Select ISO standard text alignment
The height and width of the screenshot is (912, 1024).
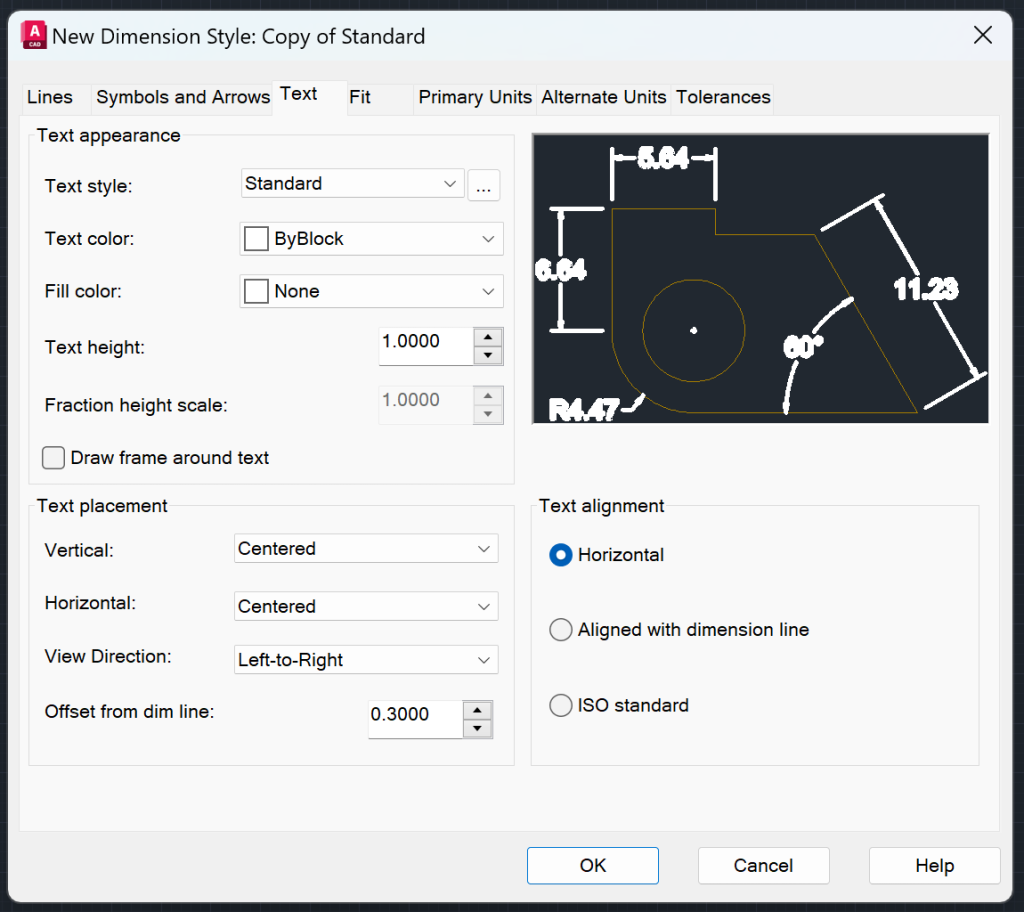[x=561, y=705]
